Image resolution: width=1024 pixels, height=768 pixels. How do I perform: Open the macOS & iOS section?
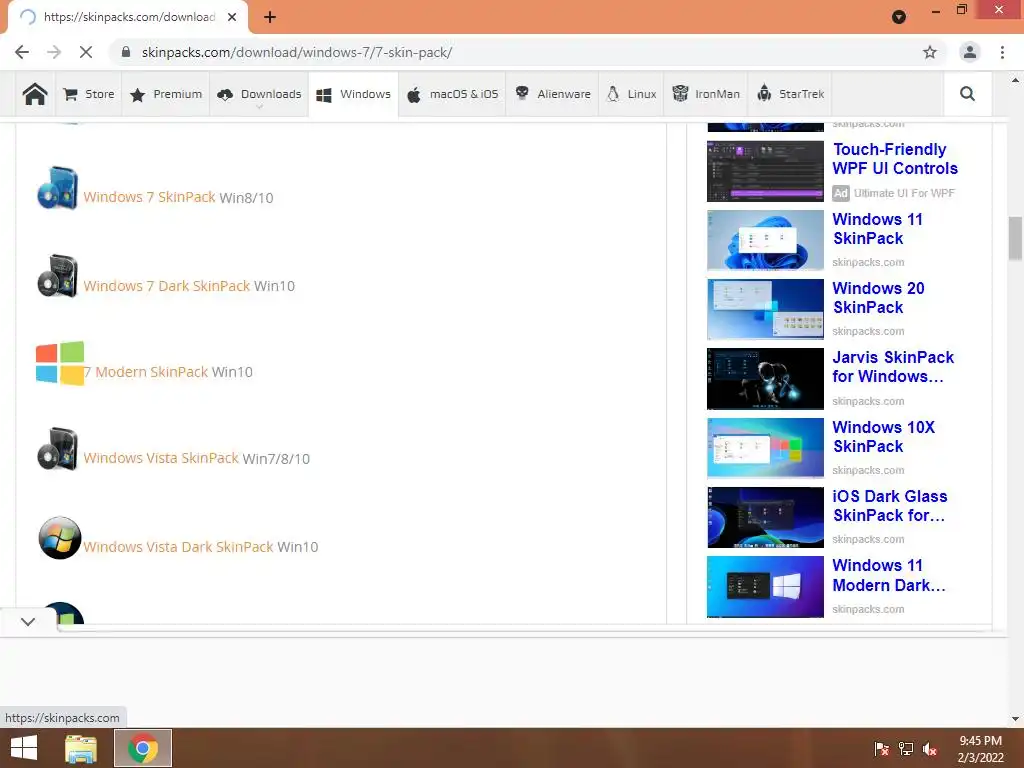[453, 94]
